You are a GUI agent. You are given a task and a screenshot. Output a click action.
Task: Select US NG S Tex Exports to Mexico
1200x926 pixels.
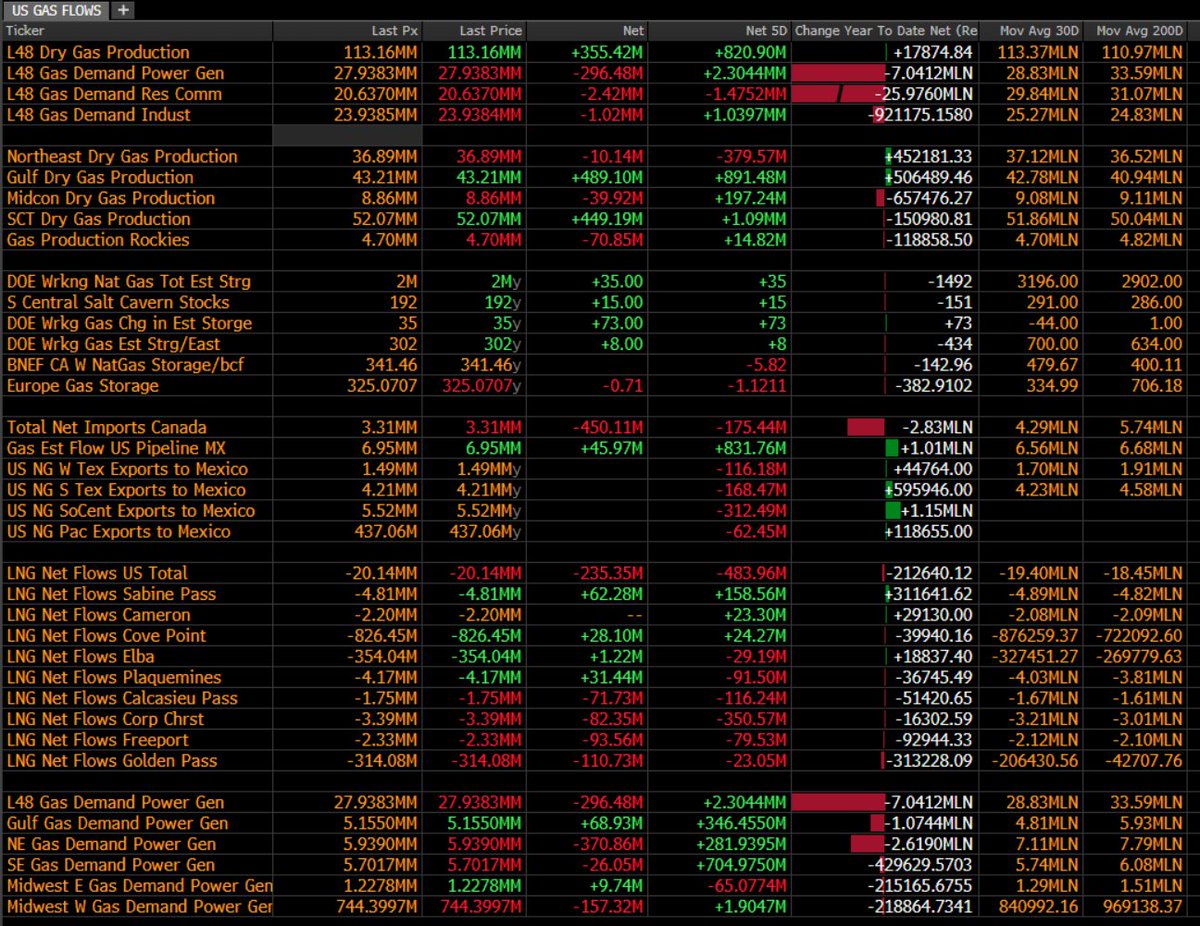point(126,490)
